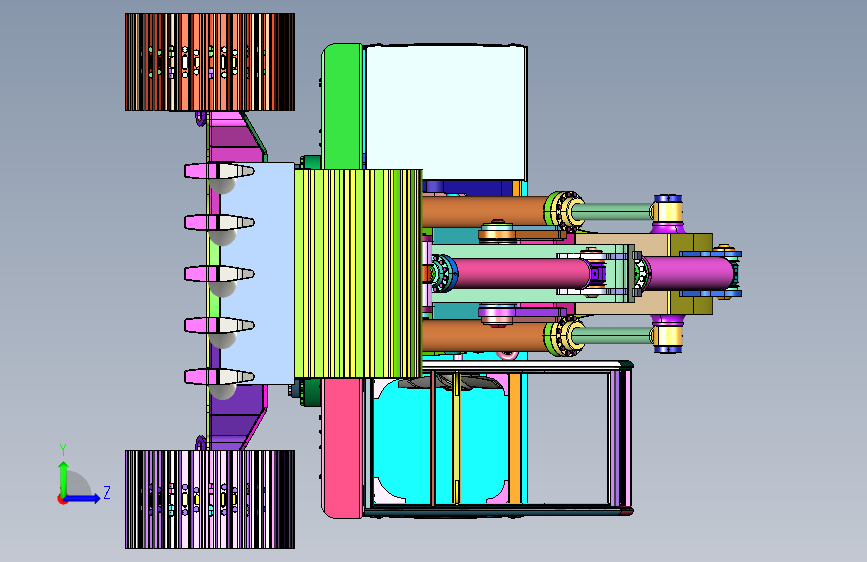
Task: Select the cyan tank component
Action: [441, 441]
